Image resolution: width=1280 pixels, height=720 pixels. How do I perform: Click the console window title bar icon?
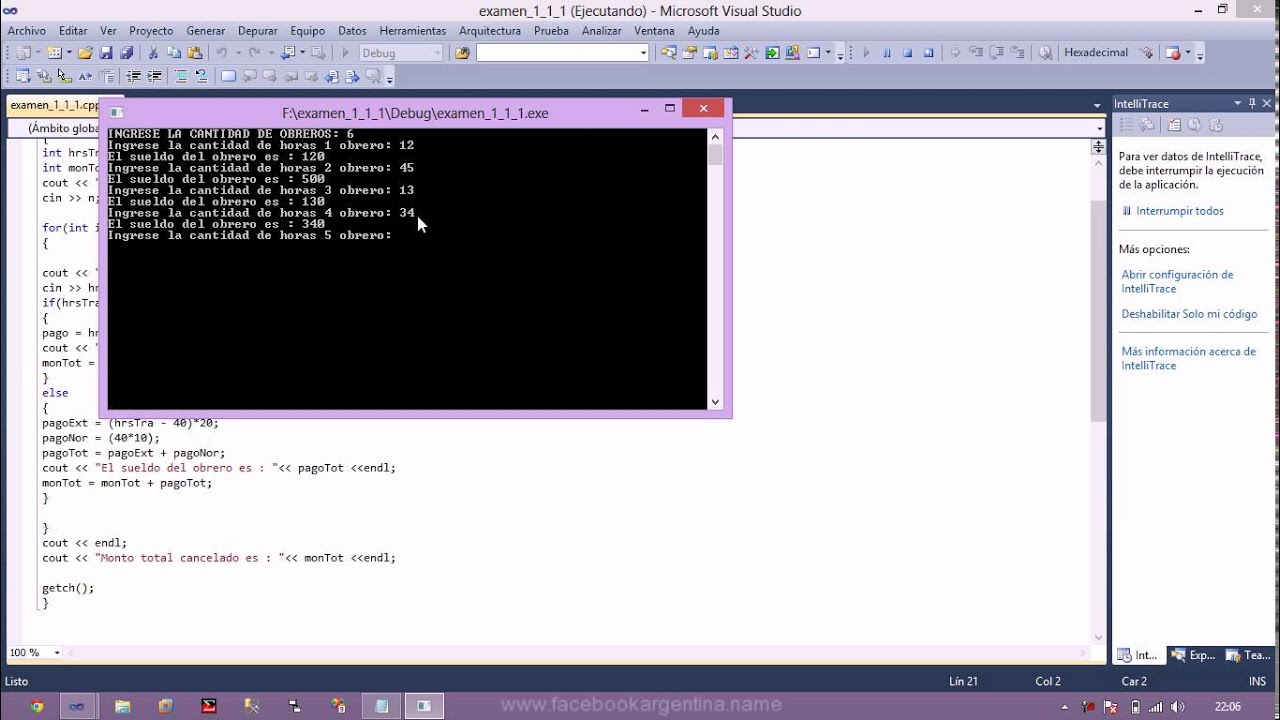point(116,113)
